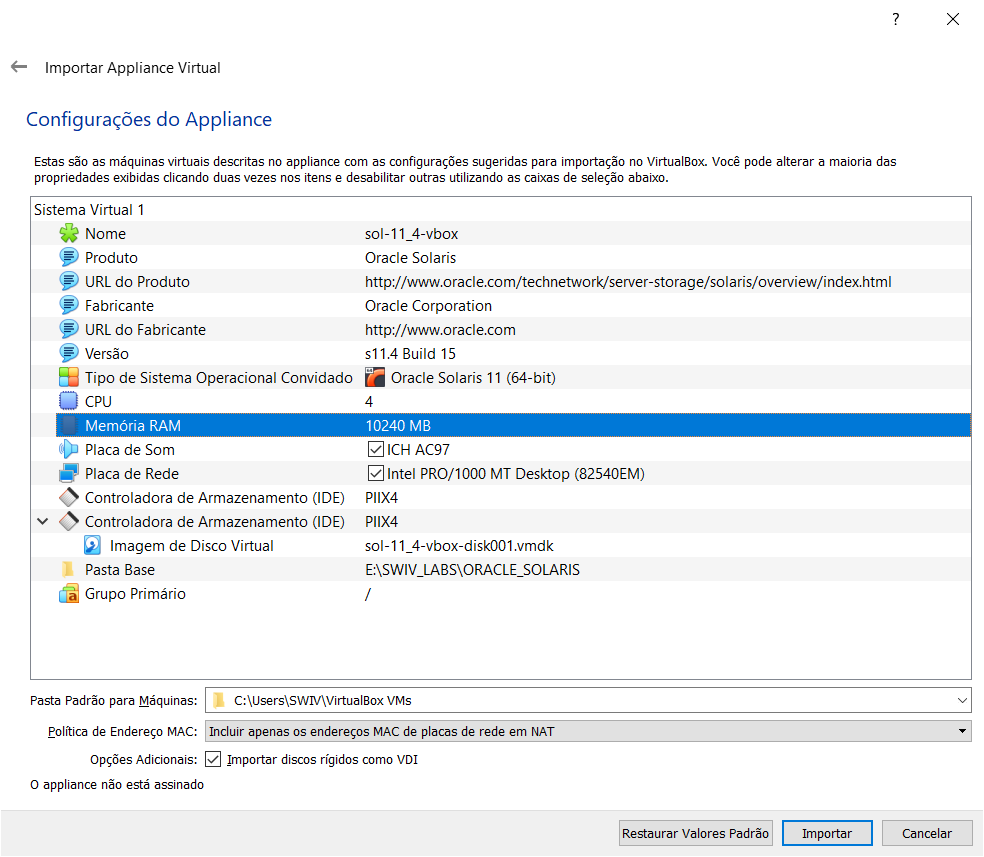Click the product URL ending in index.html

[x=628, y=282]
